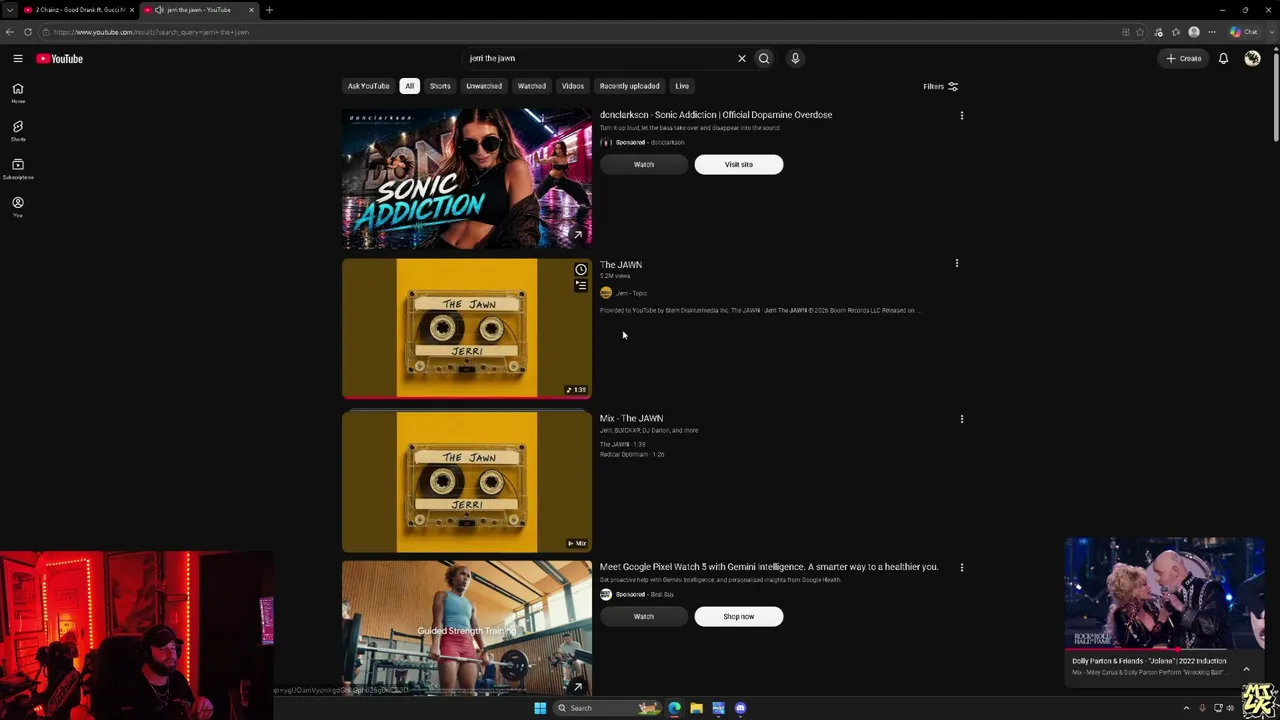Expand the Dolly Parton miniplayer panel
The image size is (1280, 720).
point(1246,668)
